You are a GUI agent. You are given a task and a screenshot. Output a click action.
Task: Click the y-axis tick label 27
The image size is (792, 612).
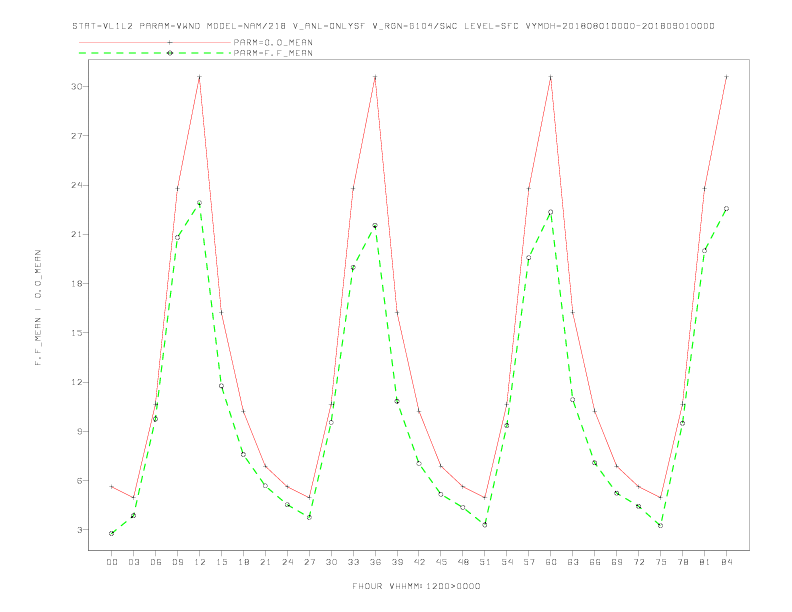[x=77, y=136]
